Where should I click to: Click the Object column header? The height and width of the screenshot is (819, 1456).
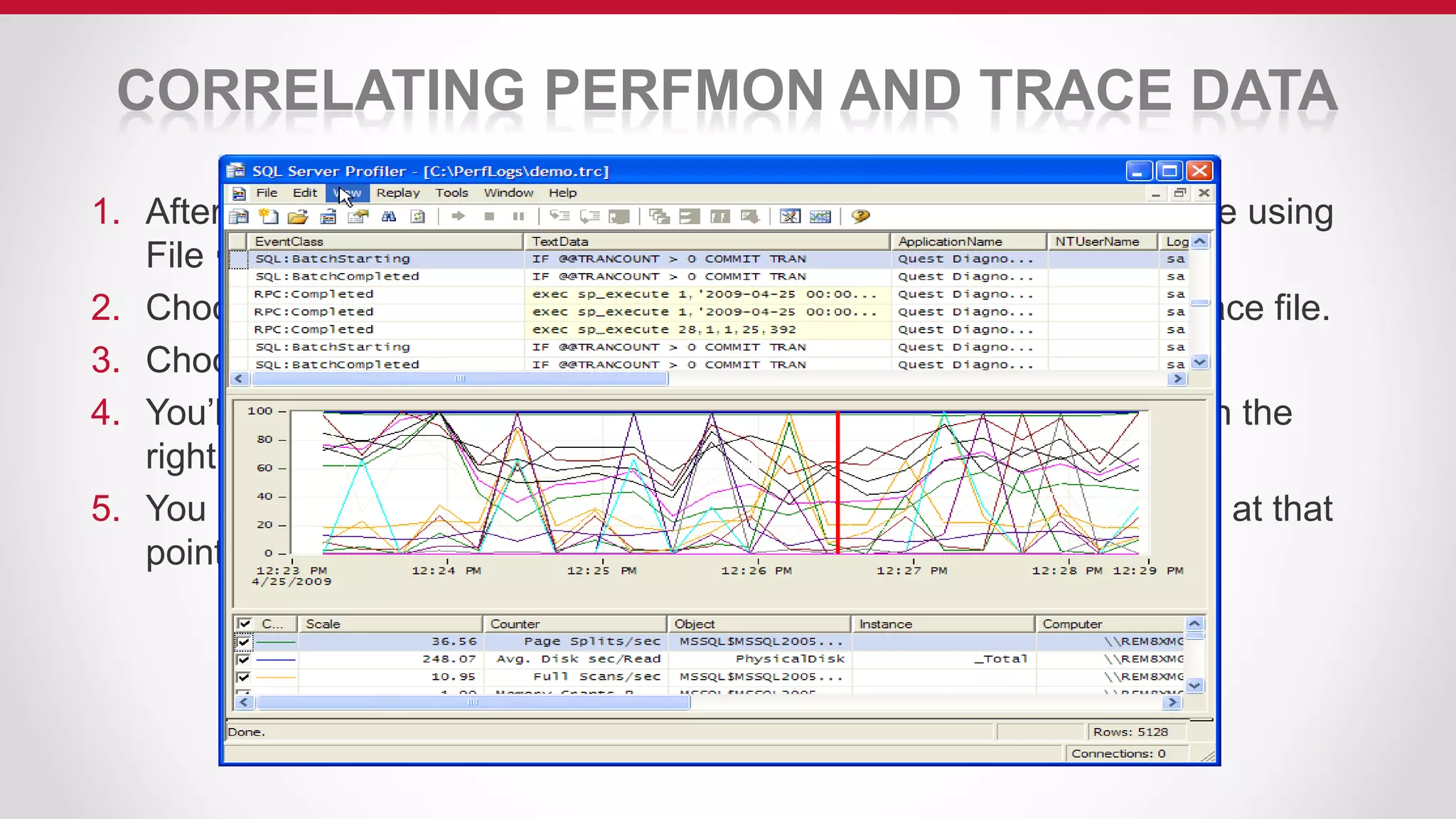click(x=759, y=624)
